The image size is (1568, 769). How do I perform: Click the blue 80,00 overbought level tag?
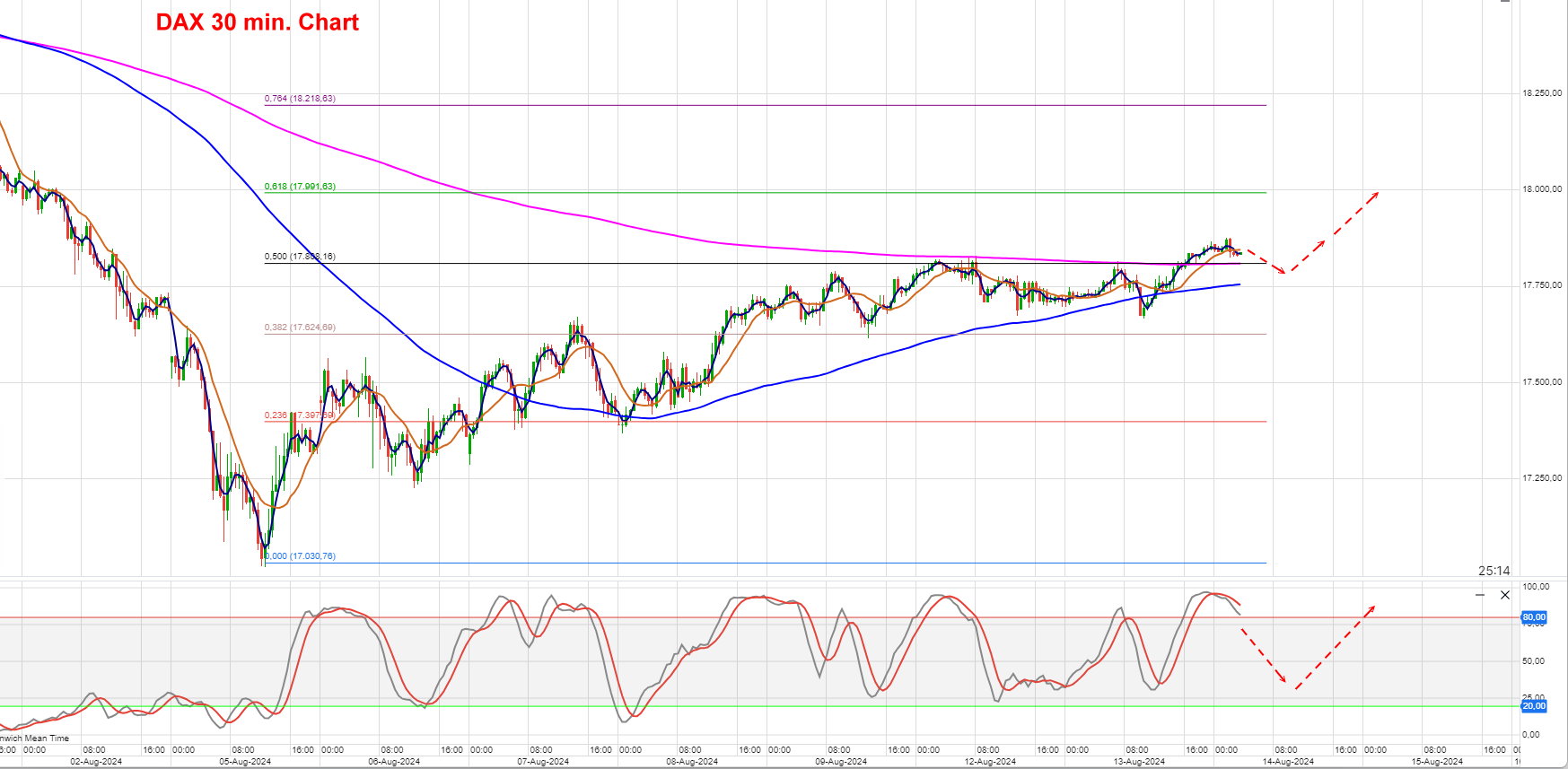[1534, 617]
